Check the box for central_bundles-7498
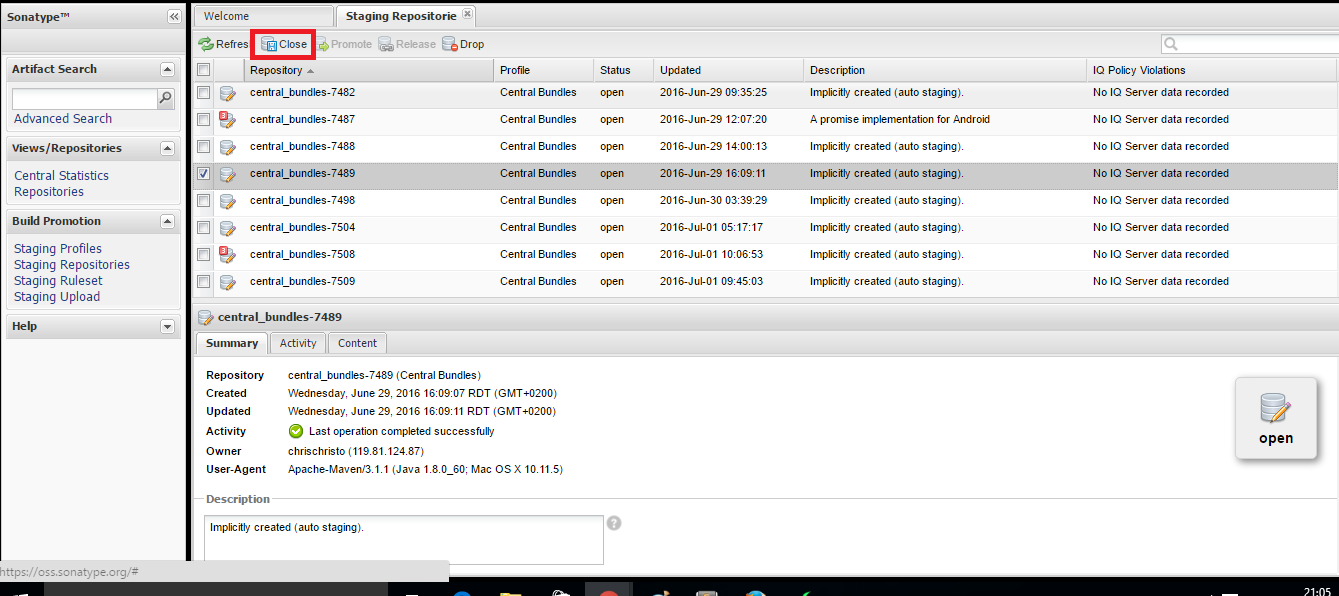 [x=204, y=200]
